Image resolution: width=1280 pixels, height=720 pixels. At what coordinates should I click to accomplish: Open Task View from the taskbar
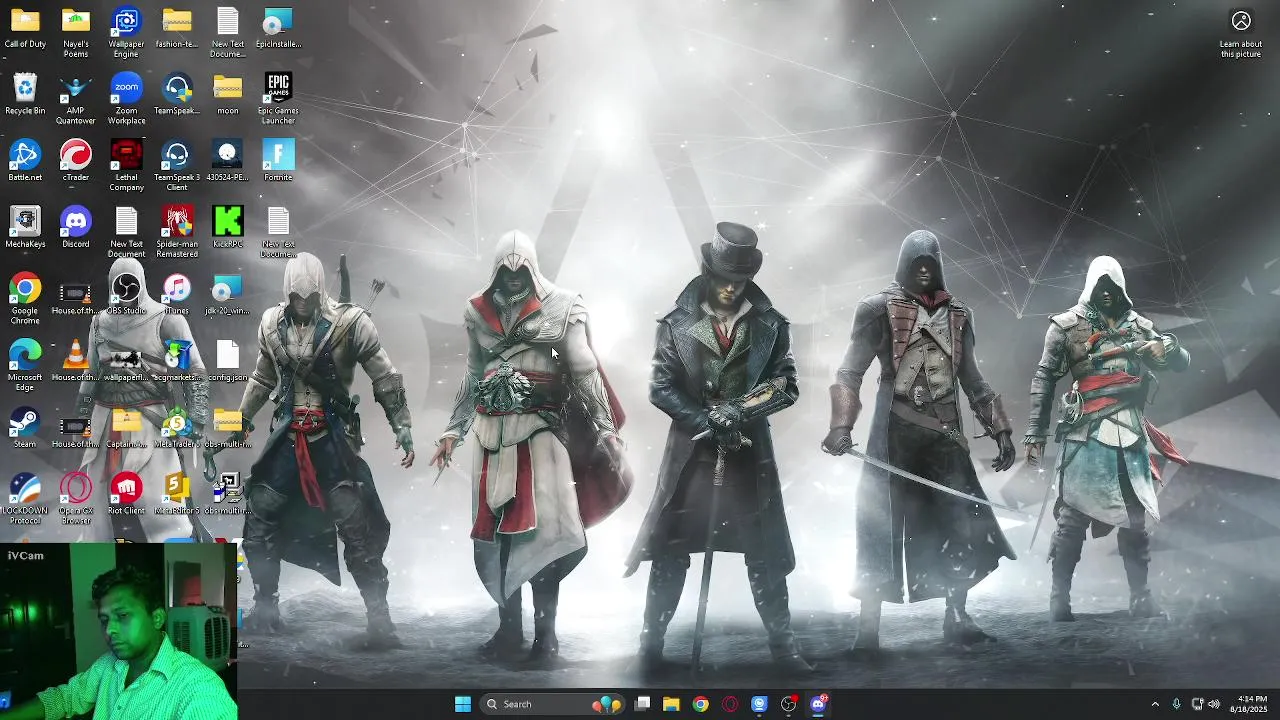click(x=643, y=704)
